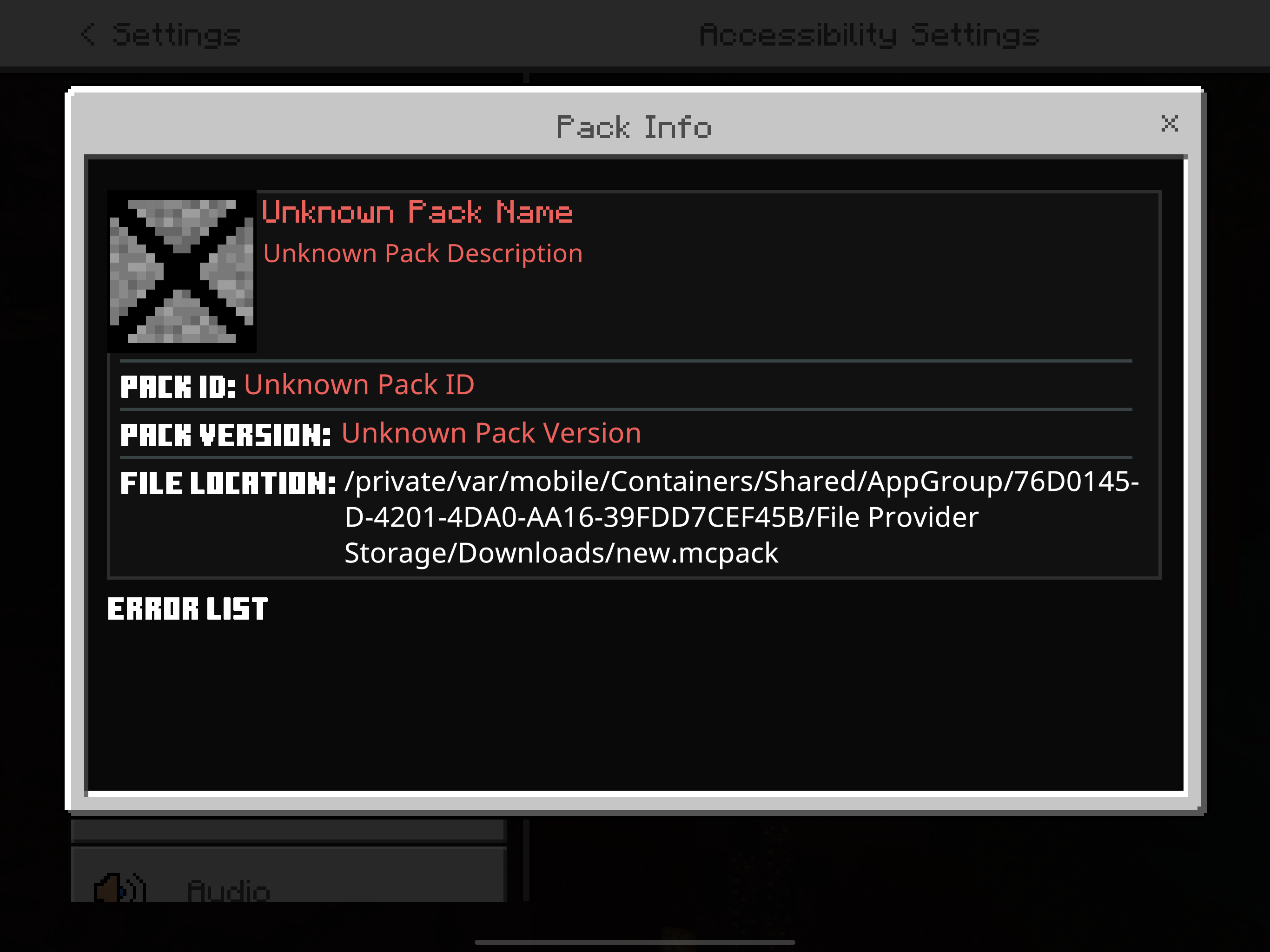Image resolution: width=1270 pixels, height=952 pixels.
Task: Tap the iOS home indicator bar
Action: point(635,942)
